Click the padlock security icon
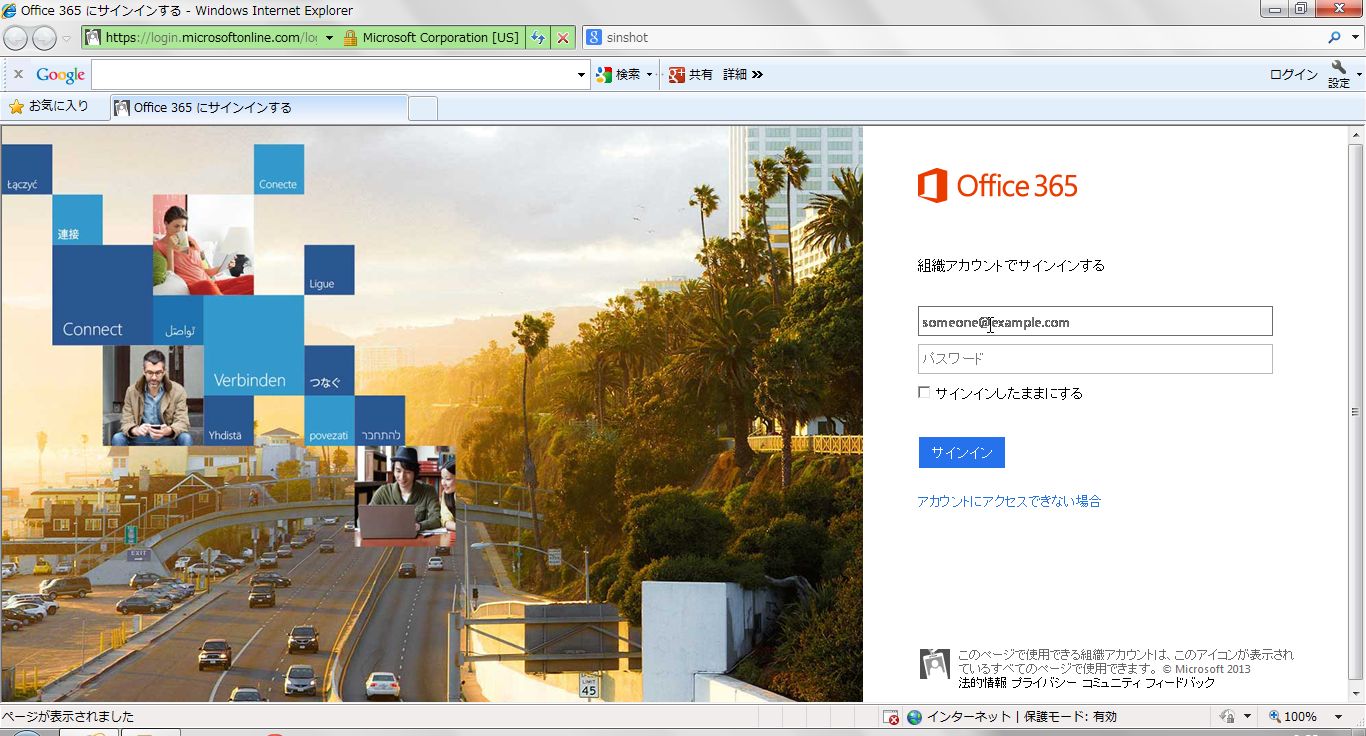The width and height of the screenshot is (1366, 736). (350, 38)
